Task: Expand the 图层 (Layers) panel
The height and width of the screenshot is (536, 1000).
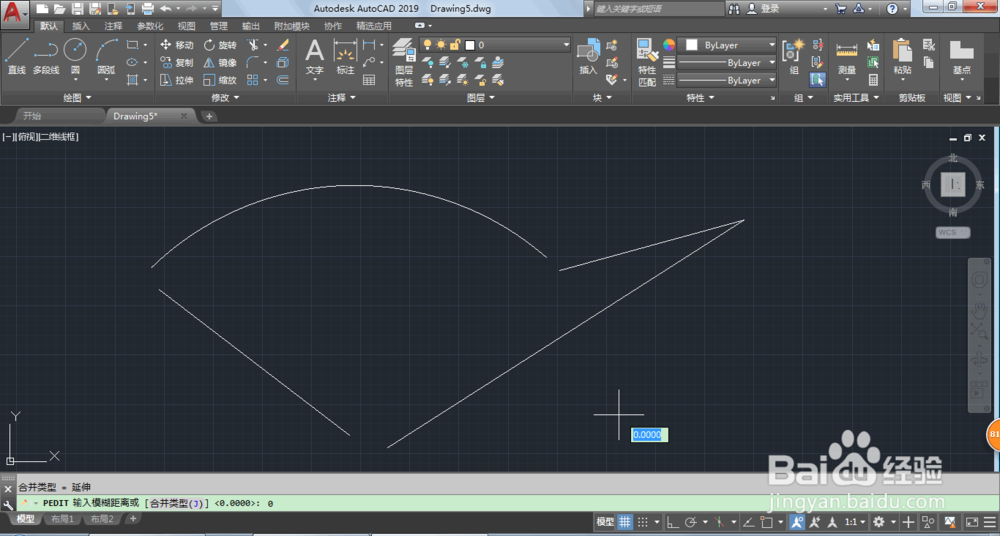Action: point(481,98)
